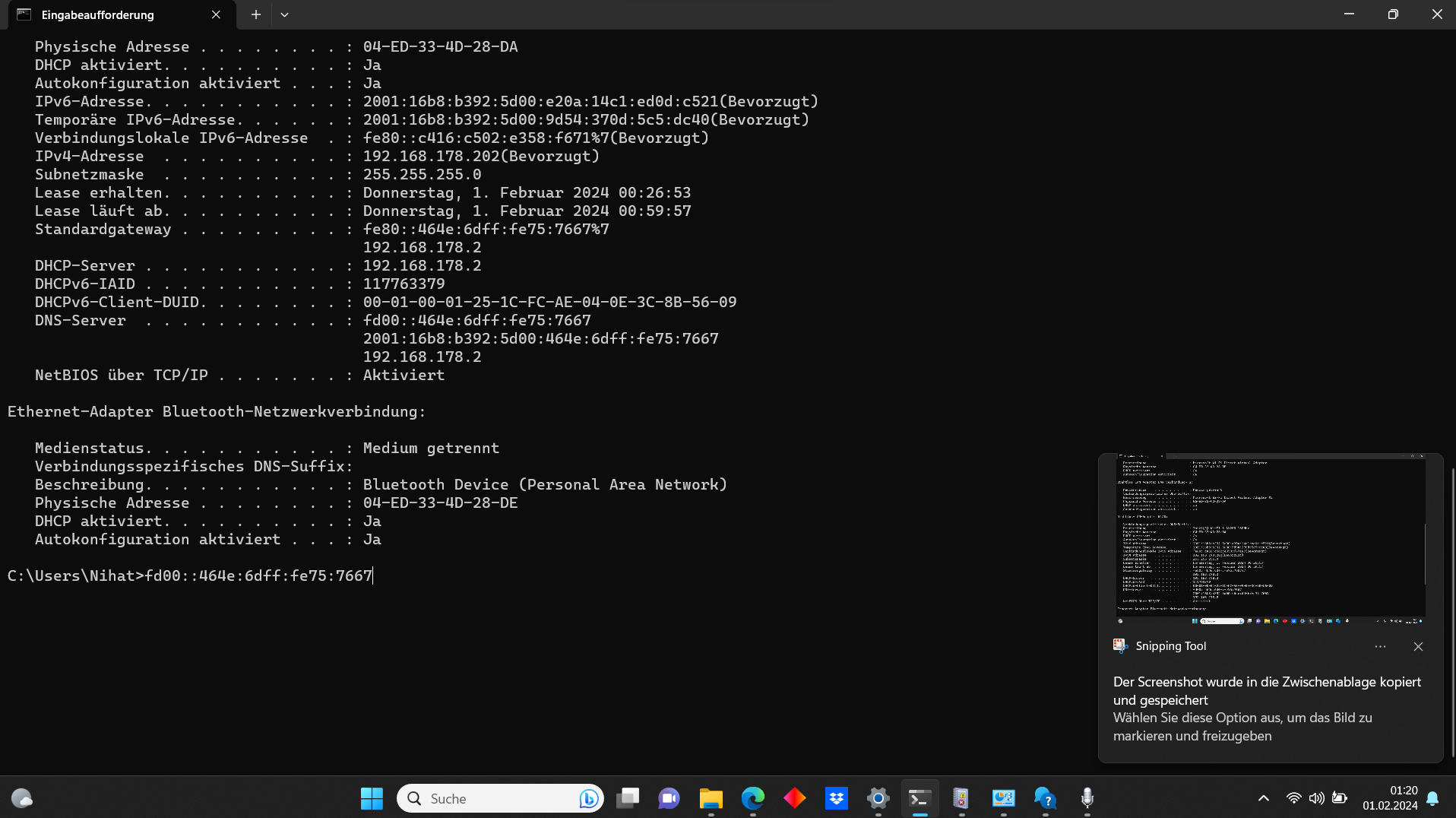Toggle Do Not Disturb via the notification bell

[x=1432, y=798]
